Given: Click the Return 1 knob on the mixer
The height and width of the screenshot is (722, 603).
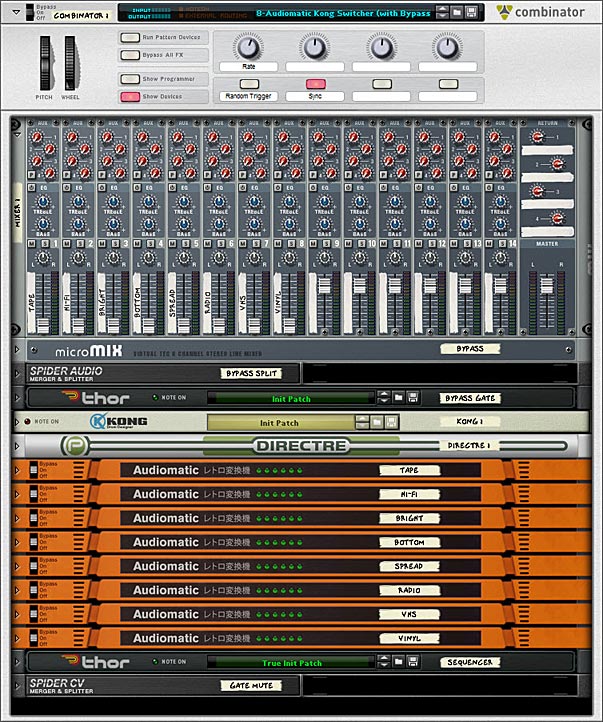Looking at the screenshot, I should 536,137.
